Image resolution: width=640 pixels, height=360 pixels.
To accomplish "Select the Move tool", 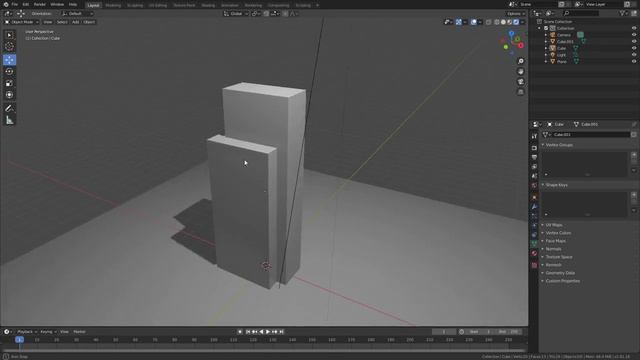I will click(x=9, y=60).
